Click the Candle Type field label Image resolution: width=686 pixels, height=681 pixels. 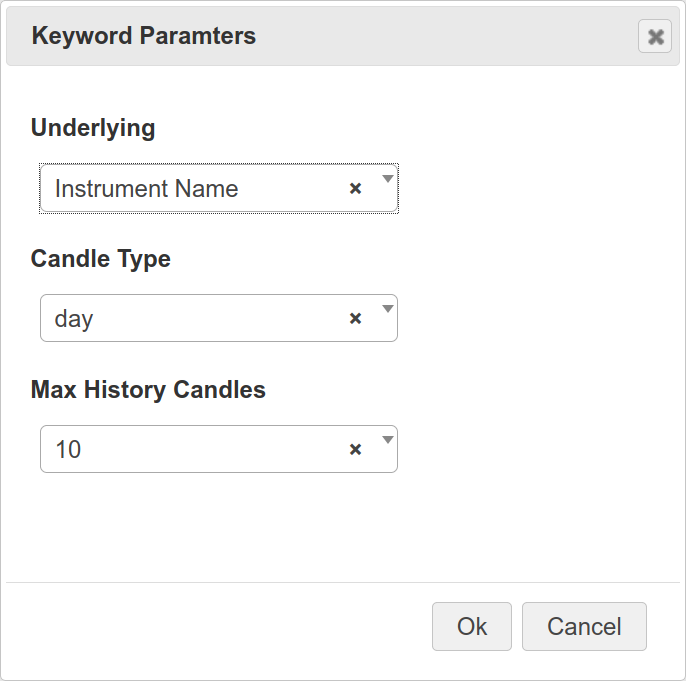click(101, 259)
